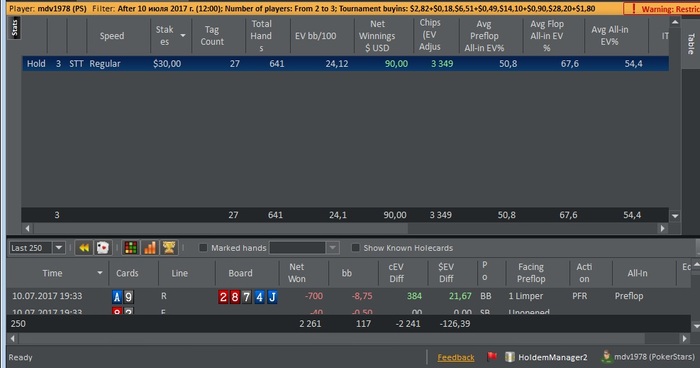Open the Stakes column sort arrow
Viewport: 700px width, 368px height.
(x=183, y=36)
